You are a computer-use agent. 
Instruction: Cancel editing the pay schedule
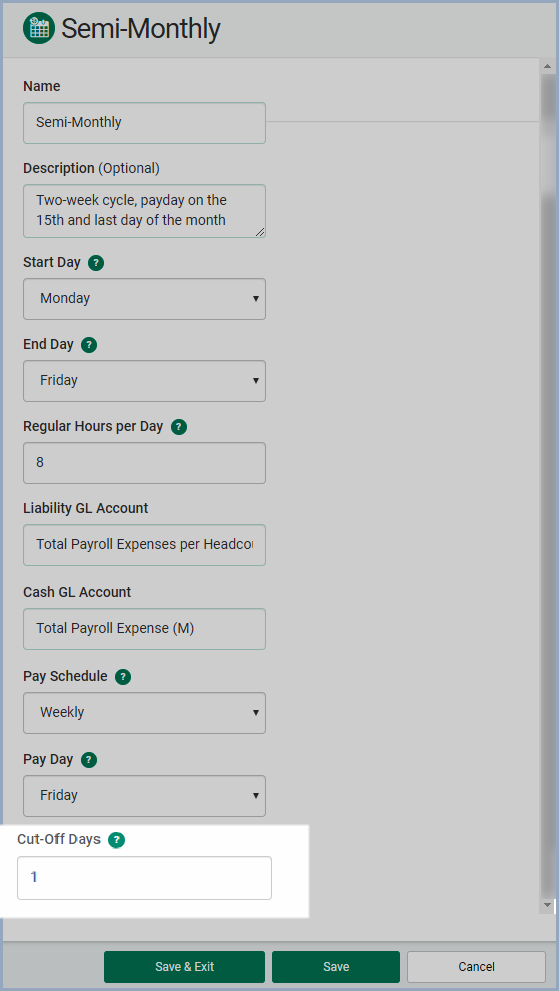point(476,967)
